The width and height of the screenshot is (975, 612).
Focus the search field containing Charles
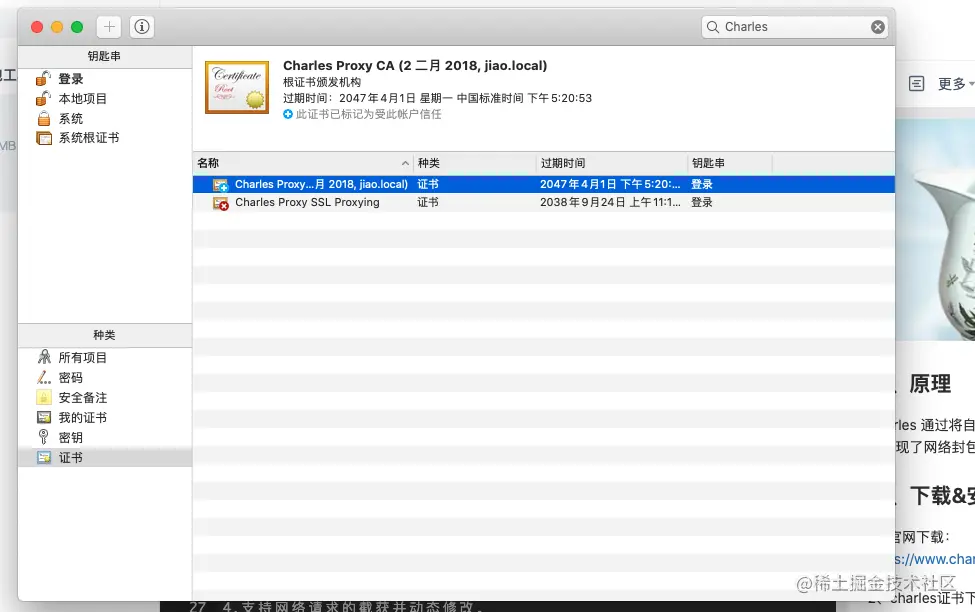(794, 27)
